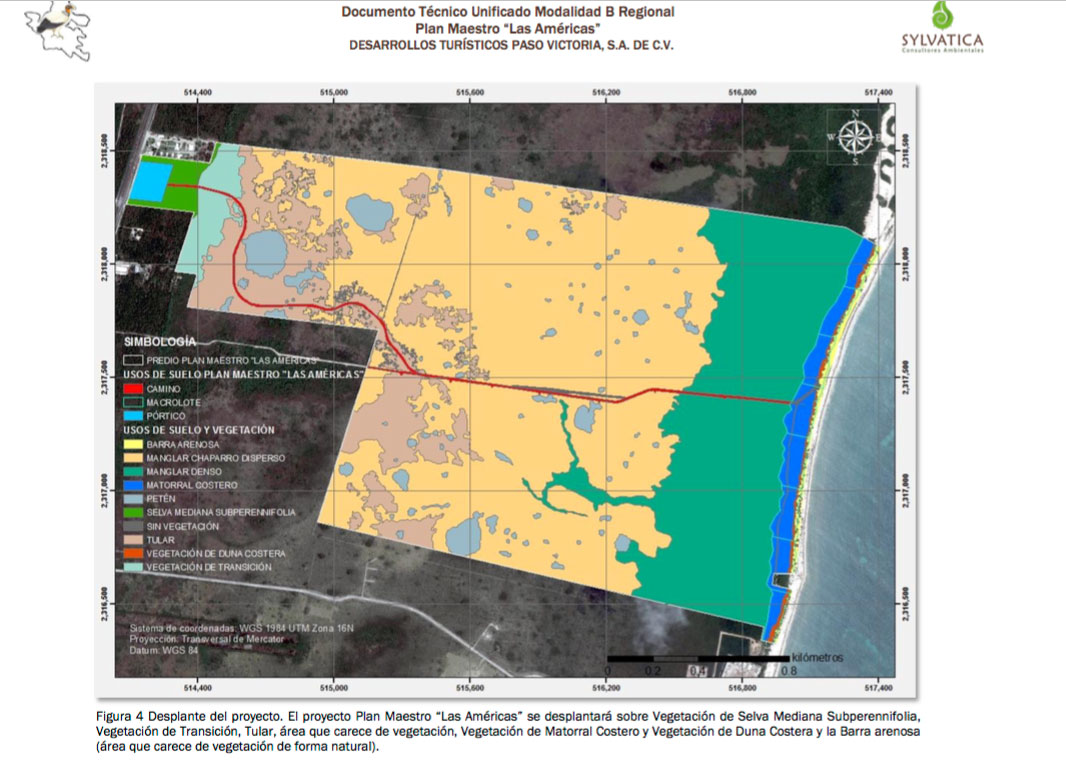Select the orange Vegetación de Duna Costera swatch
Image resolution: width=1066 pixels, height=766 pixels.
[x=132, y=553]
